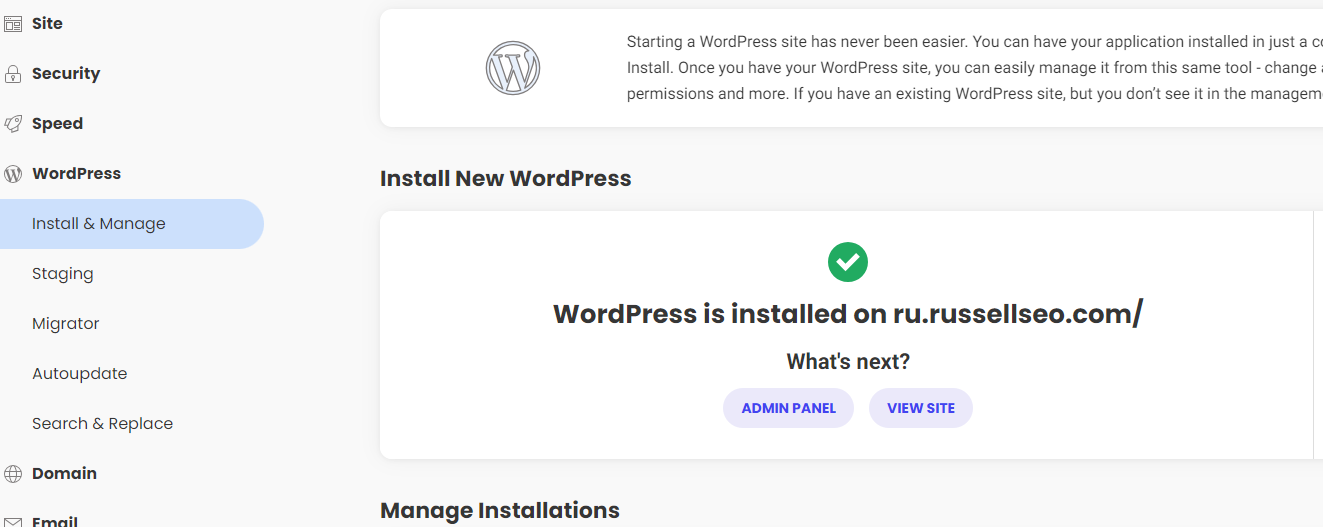
Task: Click the What's next? text
Action: pyautogui.click(x=848, y=362)
